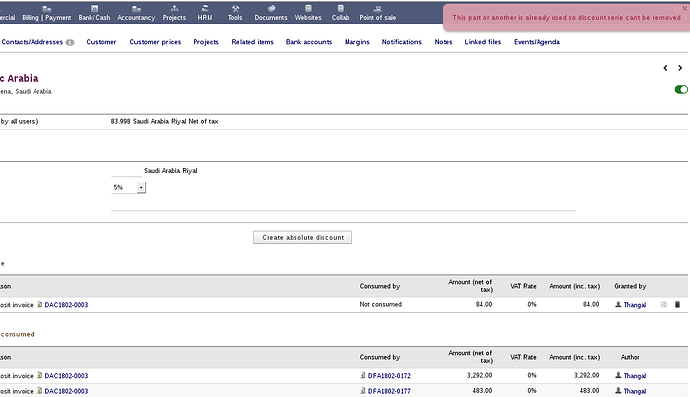The width and height of the screenshot is (690, 397).
Task: Open the 5% VAT rate dropdown
Action: coord(128,187)
